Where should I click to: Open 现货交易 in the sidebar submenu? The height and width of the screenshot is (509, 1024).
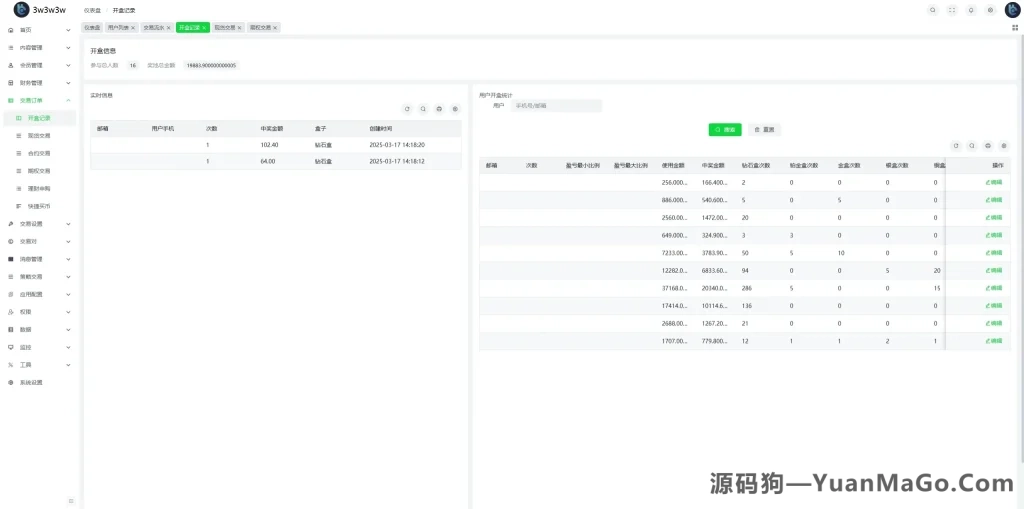point(39,136)
